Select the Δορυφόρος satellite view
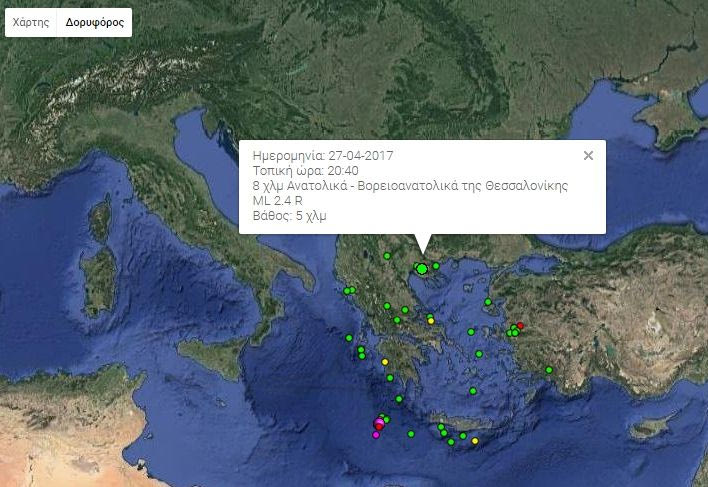708x487 pixels. (x=95, y=22)
